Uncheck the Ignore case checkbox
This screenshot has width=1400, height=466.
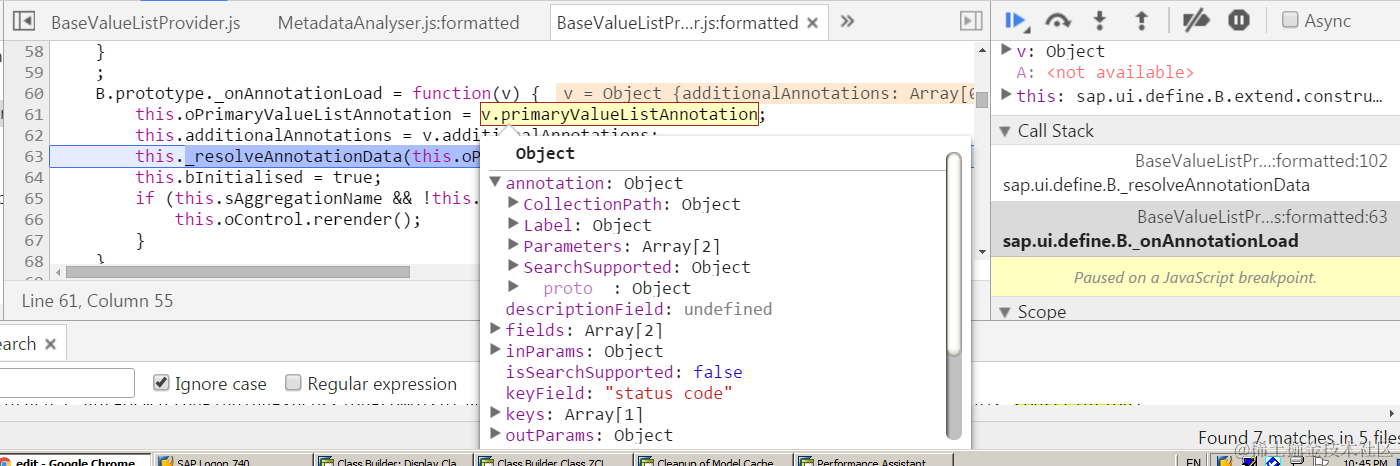[x=161, y=383]
